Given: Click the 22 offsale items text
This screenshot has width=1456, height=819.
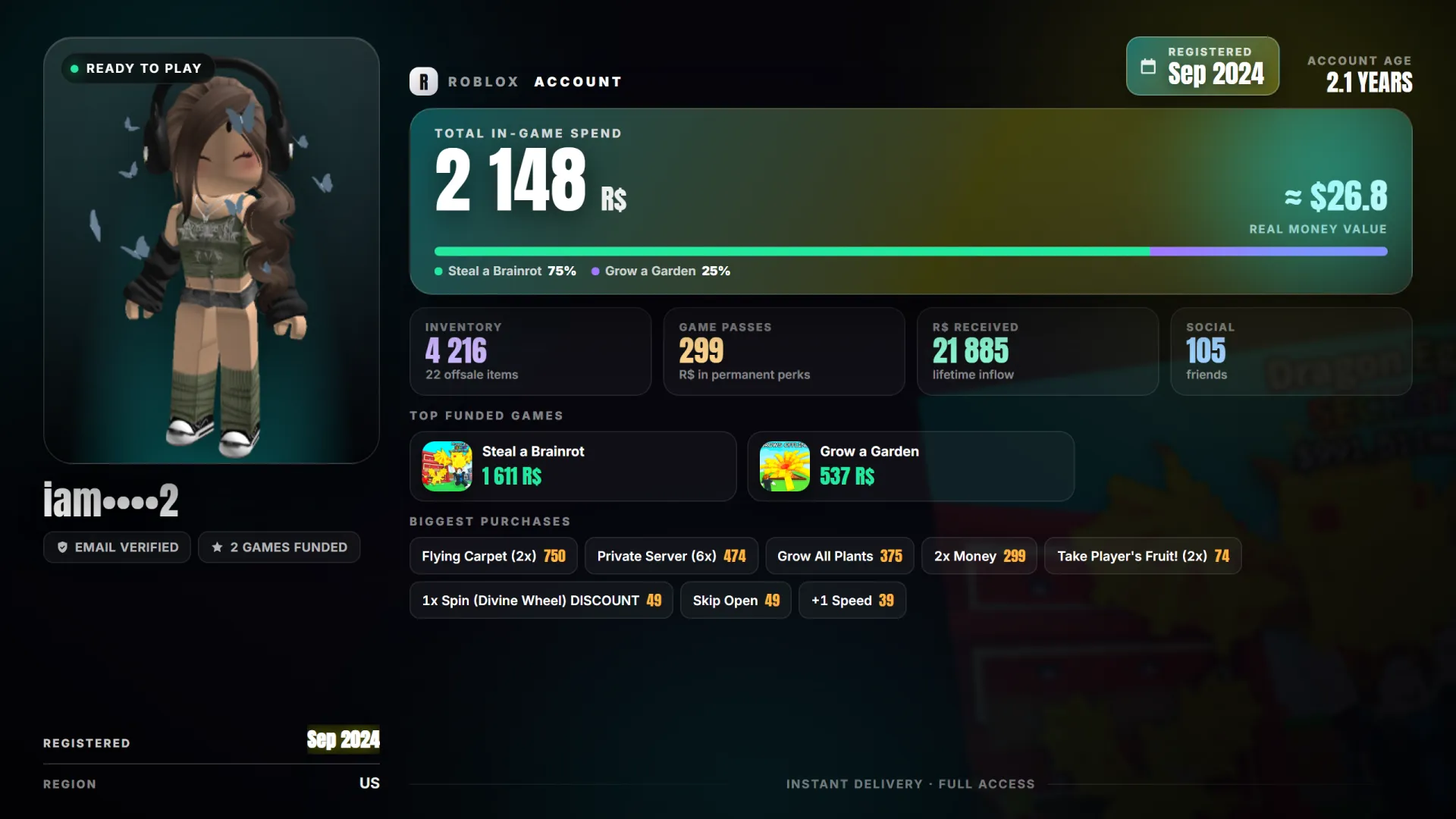Looking at the screenshot, I should click(x=472, y=375).
